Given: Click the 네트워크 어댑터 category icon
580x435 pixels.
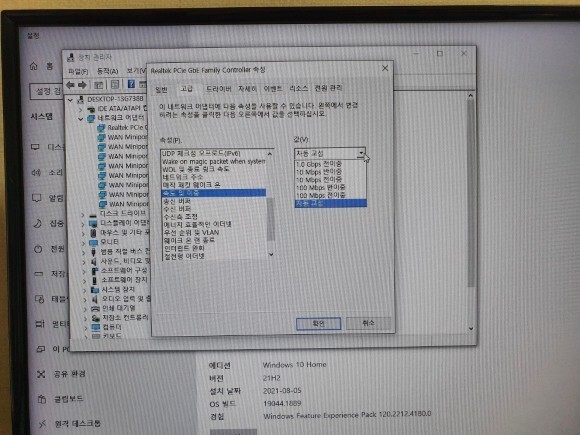Looking at the screenshot, I should coord(91,118).
